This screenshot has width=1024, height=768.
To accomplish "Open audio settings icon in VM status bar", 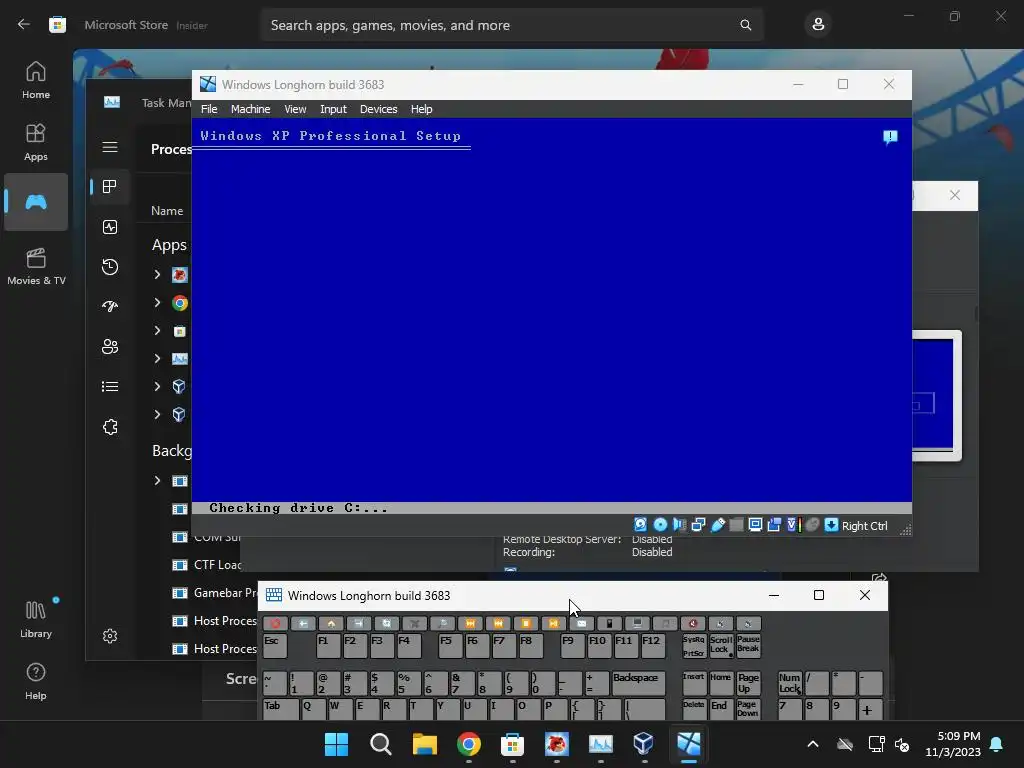I will pyautogui.click(x=679, y=525).
